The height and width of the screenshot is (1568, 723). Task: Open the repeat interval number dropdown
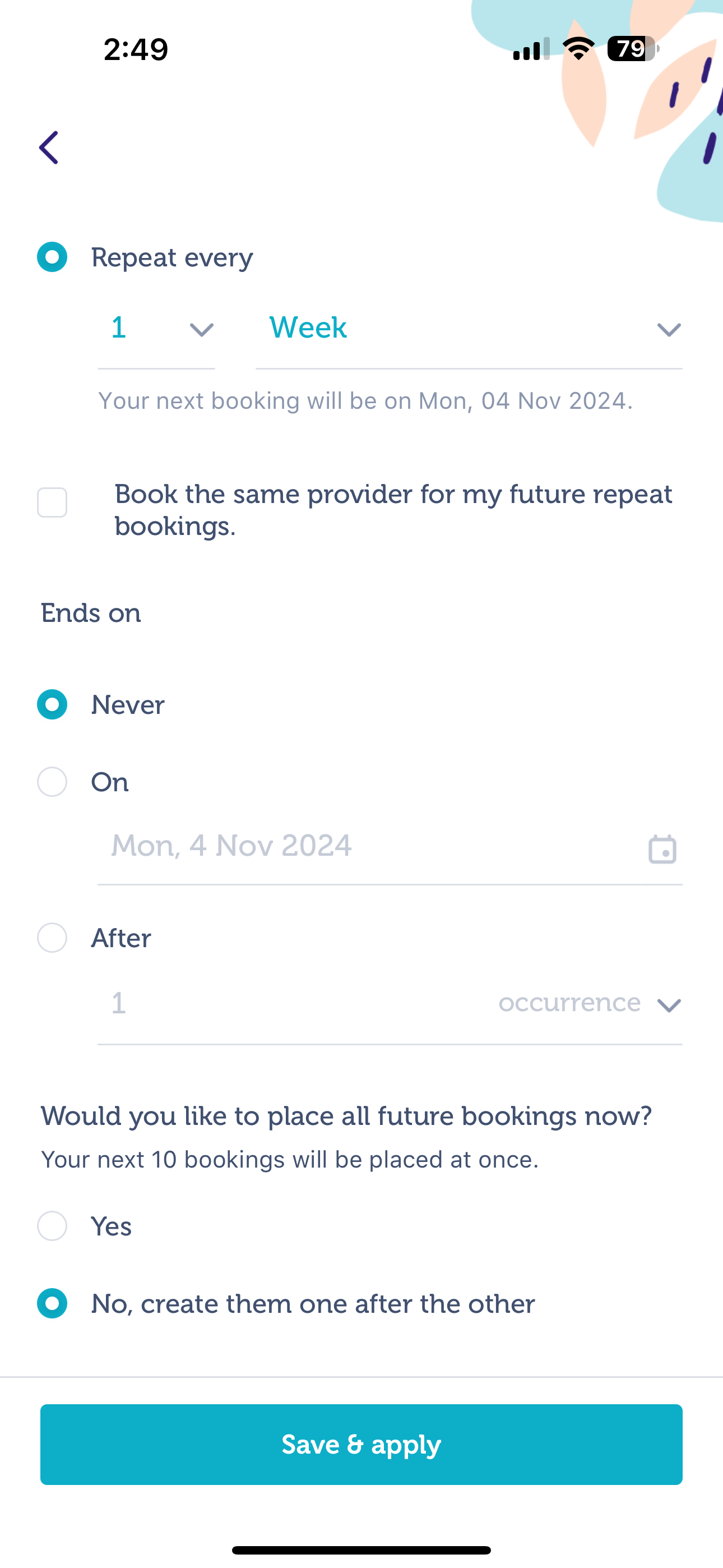[156, 330]
